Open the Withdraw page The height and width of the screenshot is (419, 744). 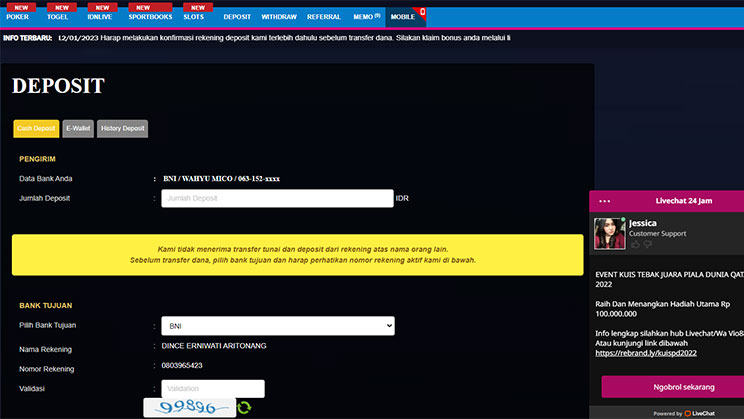278,17
